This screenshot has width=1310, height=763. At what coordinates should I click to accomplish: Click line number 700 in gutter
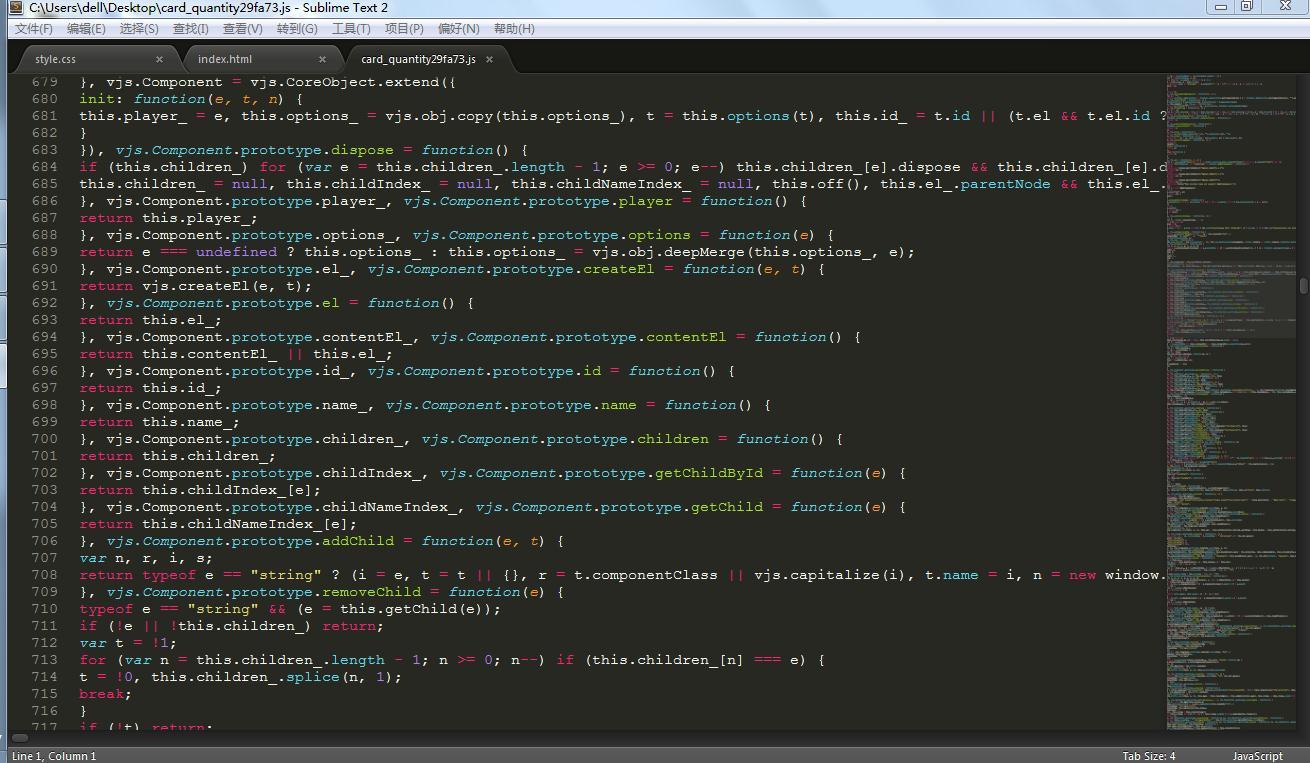pos(44,439)
